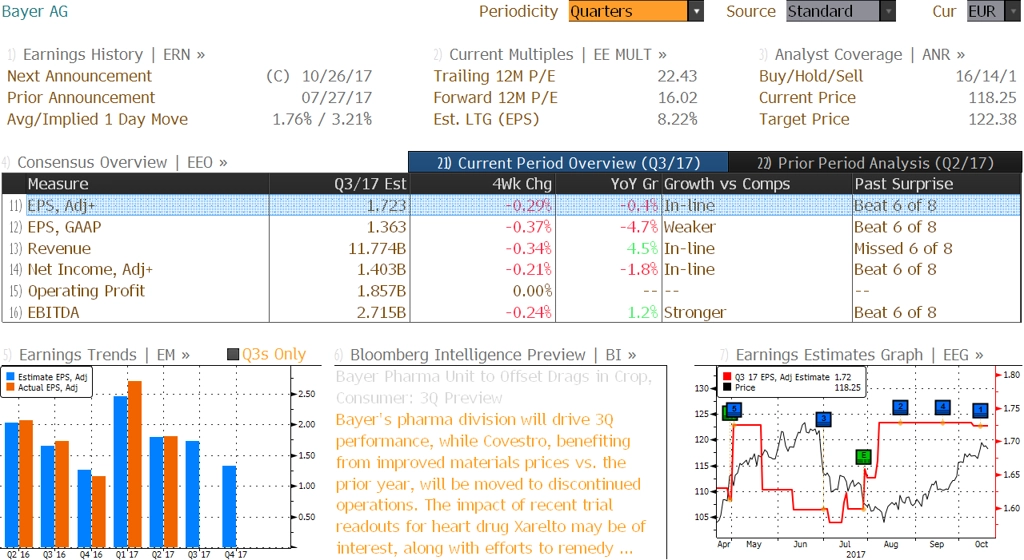Select the Operating Profit row

coord(511,290)
